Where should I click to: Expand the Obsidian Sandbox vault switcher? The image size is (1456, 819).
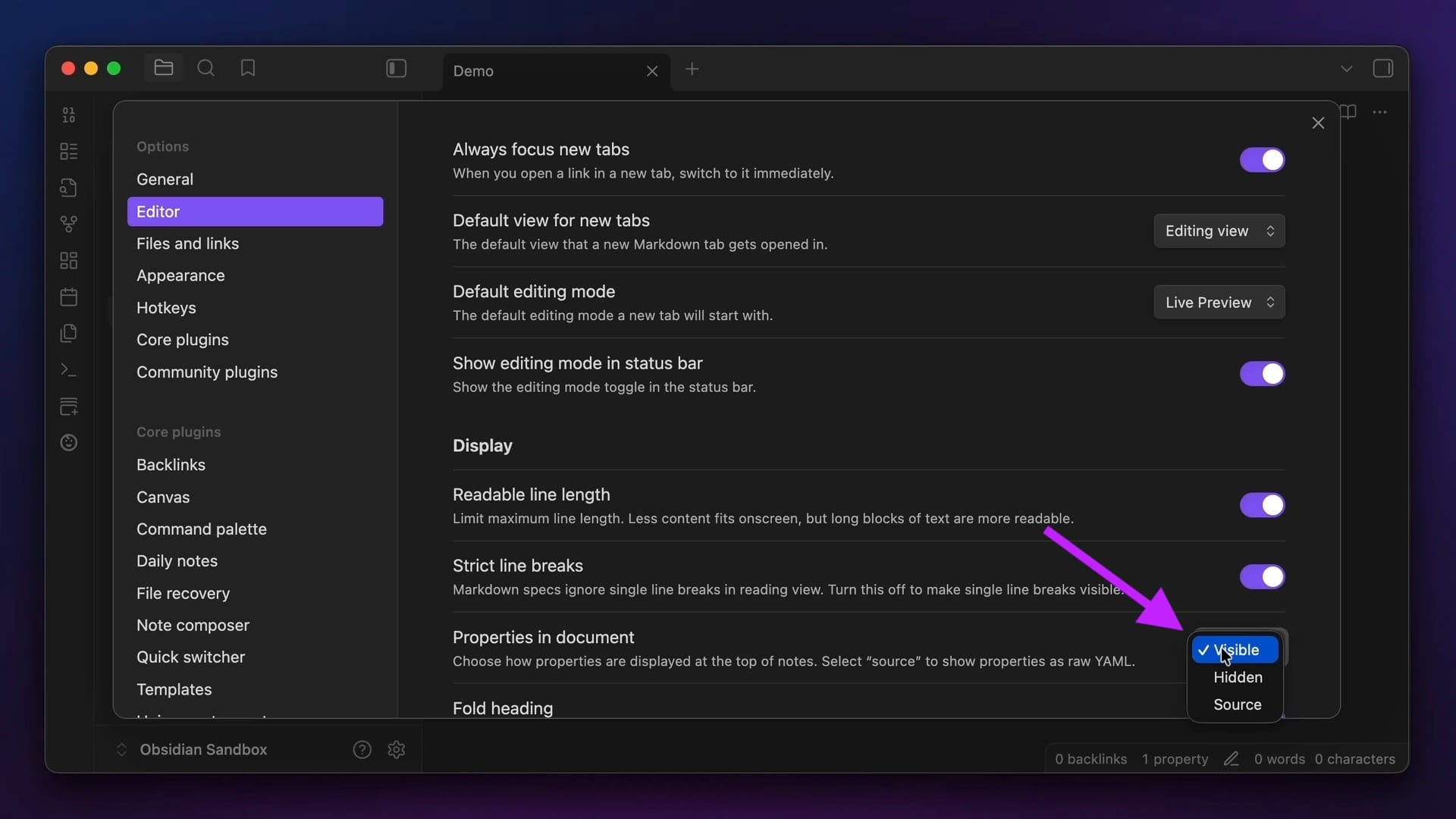click(x=193, y=749)
